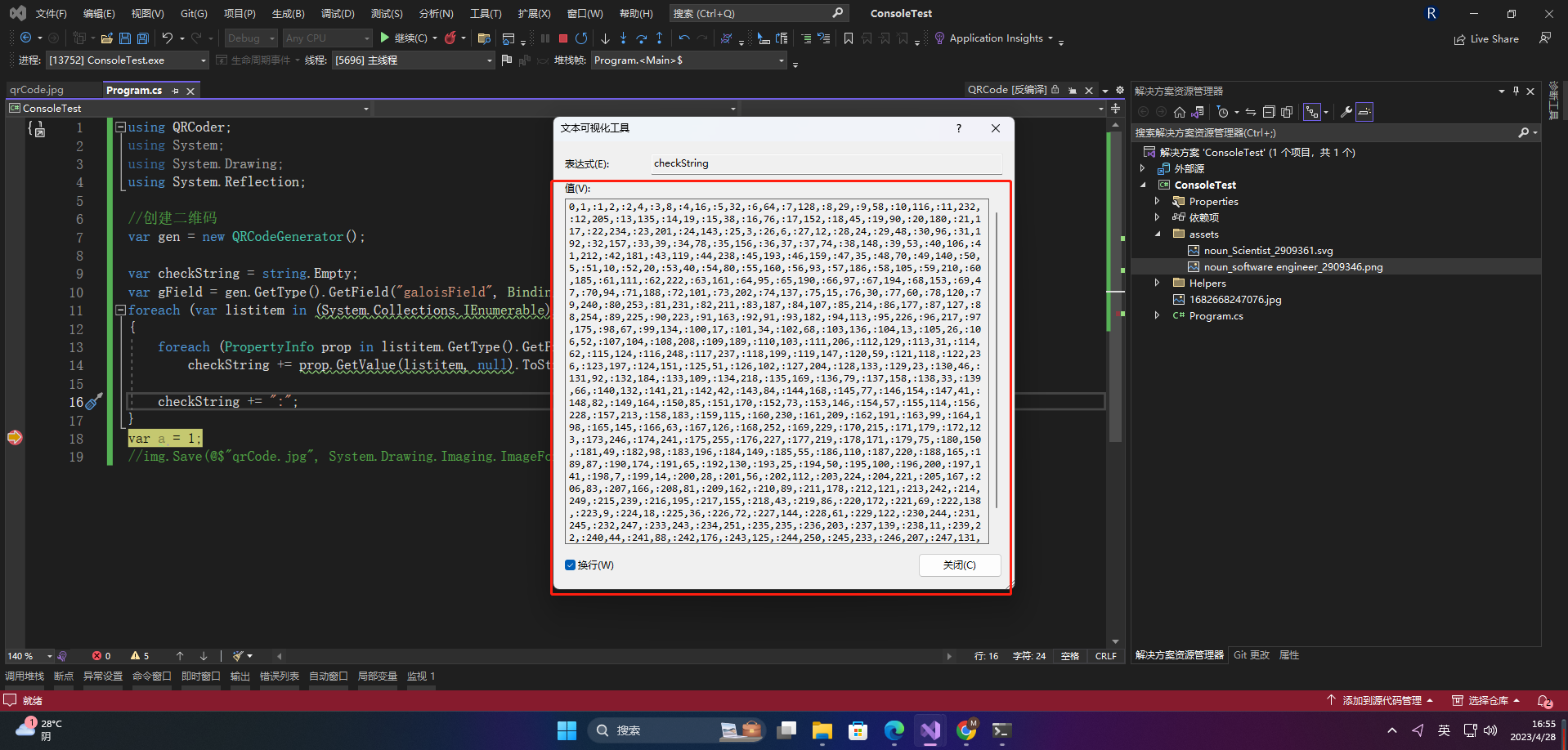
Task: Click the editor tab settings gear icon
Action: coord(1120,90)
